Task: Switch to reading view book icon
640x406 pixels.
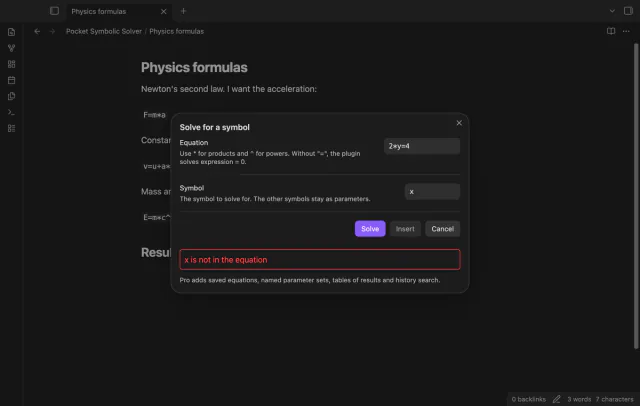Action: coord(611,31)
